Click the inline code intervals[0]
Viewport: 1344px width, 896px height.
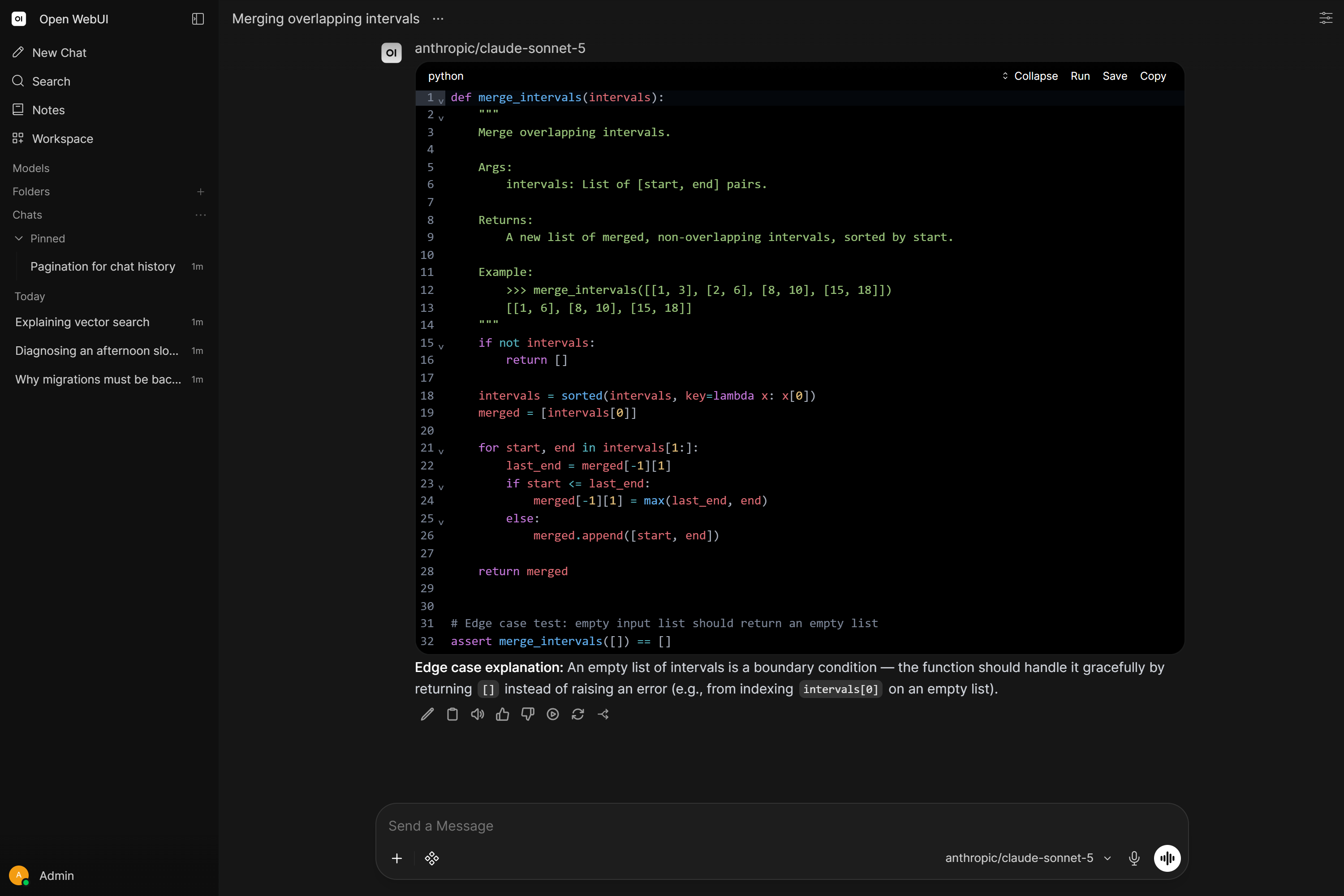(x=840, y=689)
